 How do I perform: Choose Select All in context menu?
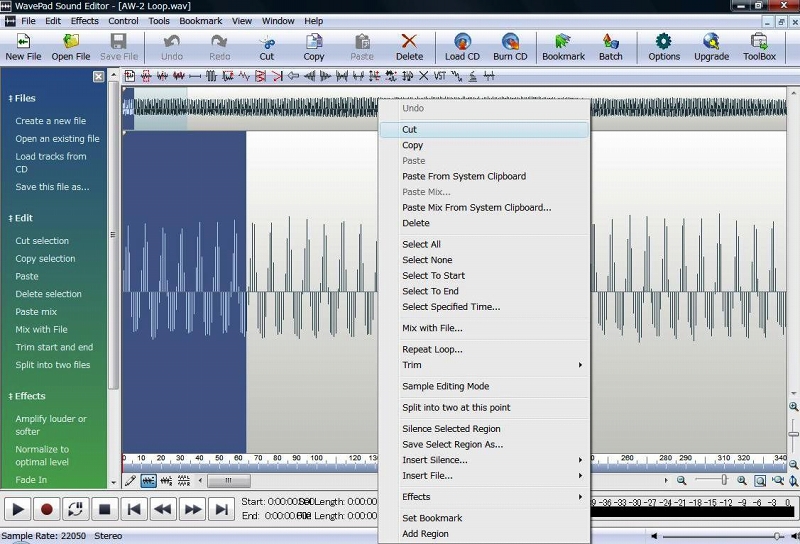coord(484,244)
